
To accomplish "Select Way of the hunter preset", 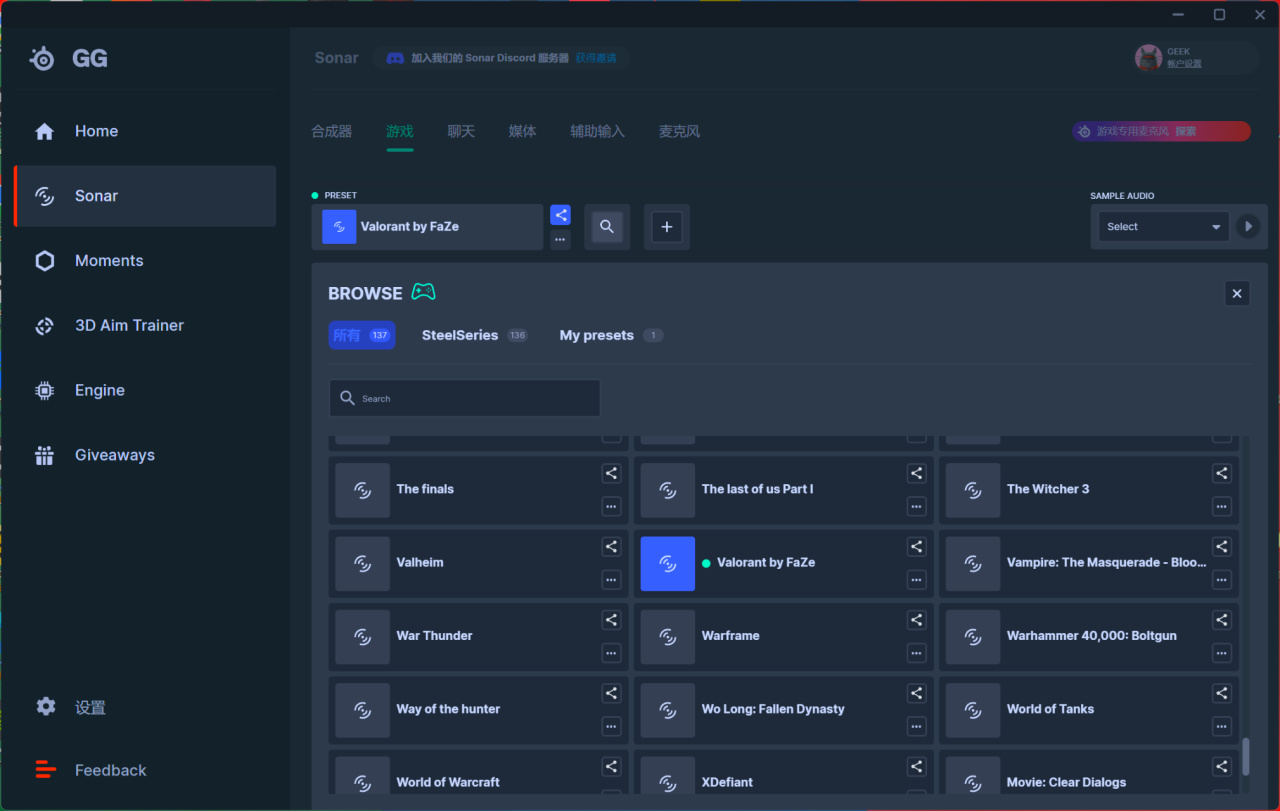I will (479, 709).
